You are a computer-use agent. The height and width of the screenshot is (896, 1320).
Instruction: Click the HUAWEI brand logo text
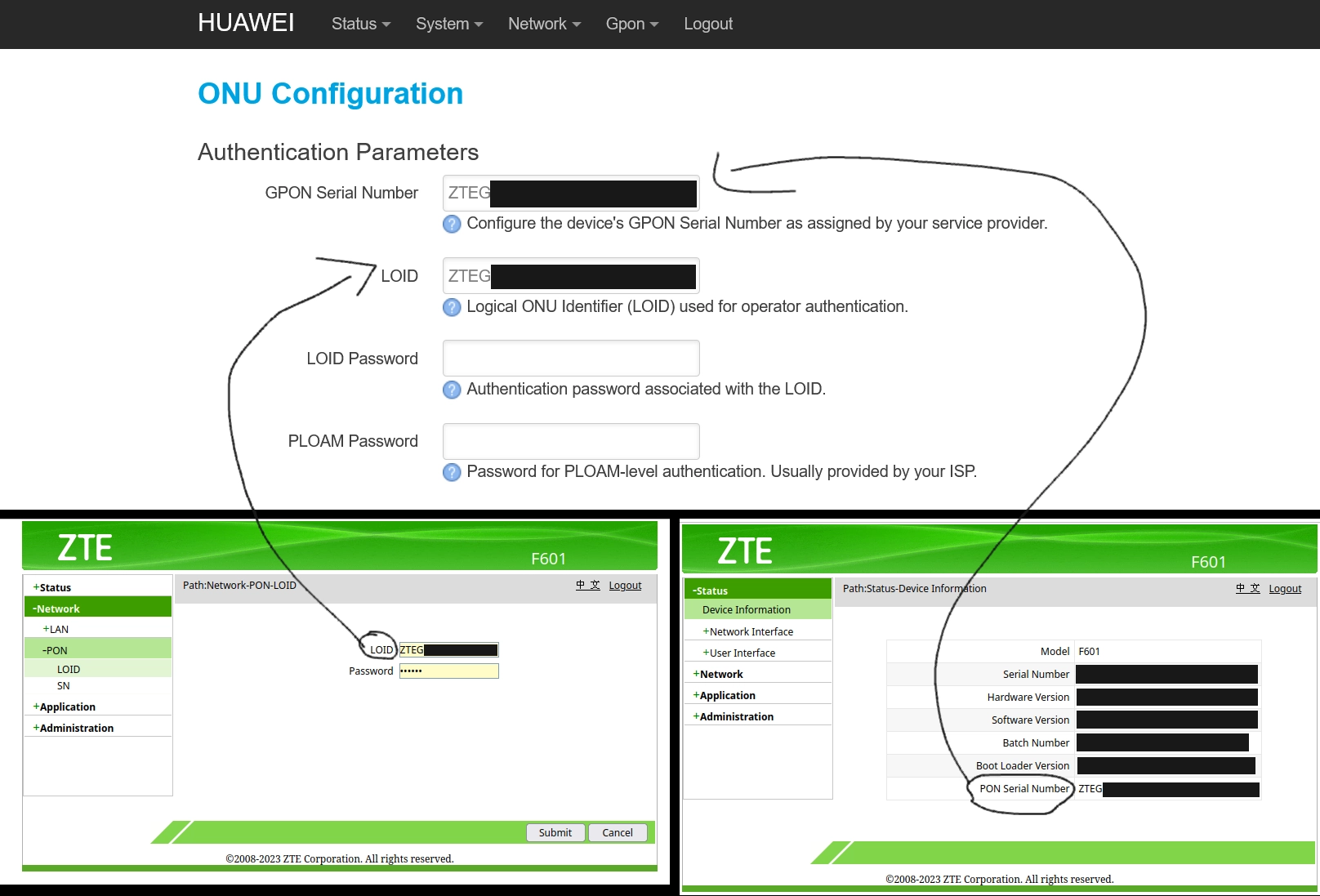coord(246,23)
